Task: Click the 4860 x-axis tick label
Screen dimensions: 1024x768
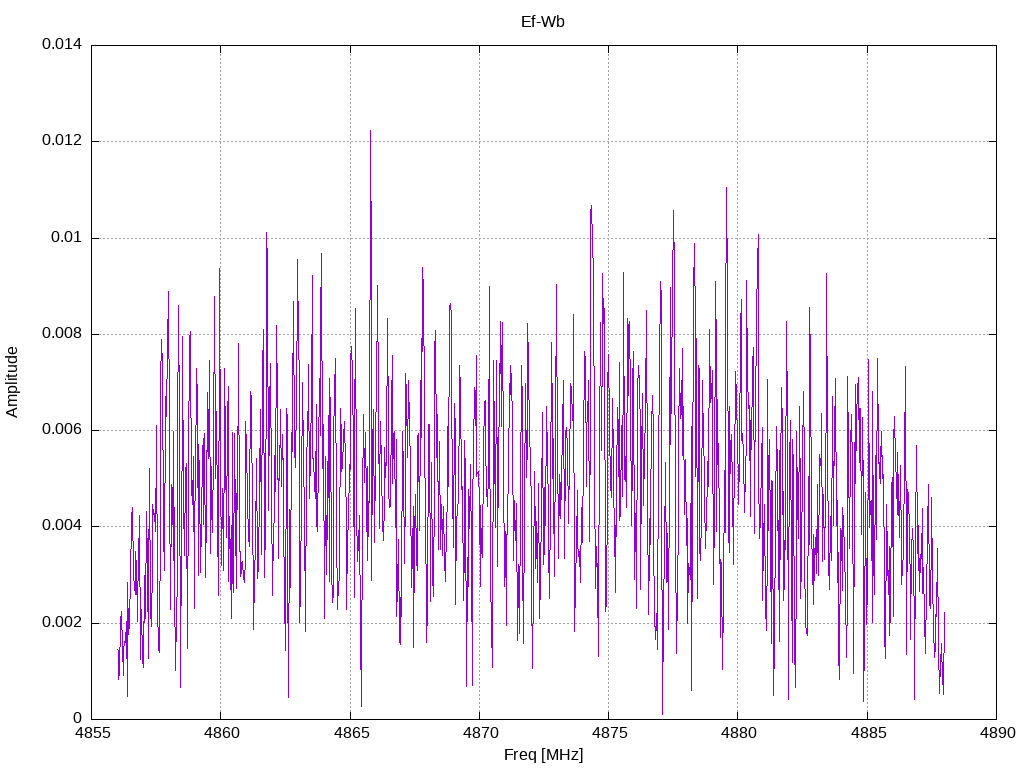Action: coord(221,733)
